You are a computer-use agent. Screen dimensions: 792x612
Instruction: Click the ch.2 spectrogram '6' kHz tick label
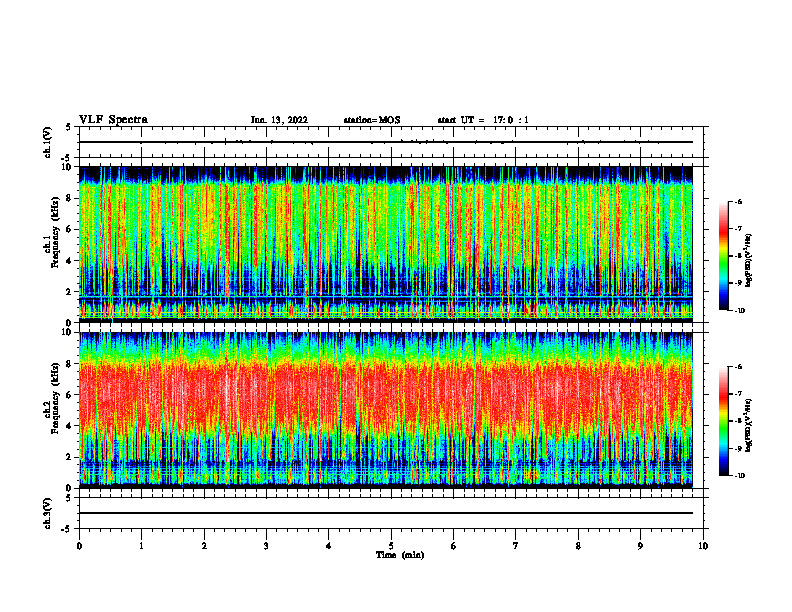pos(70,395)
